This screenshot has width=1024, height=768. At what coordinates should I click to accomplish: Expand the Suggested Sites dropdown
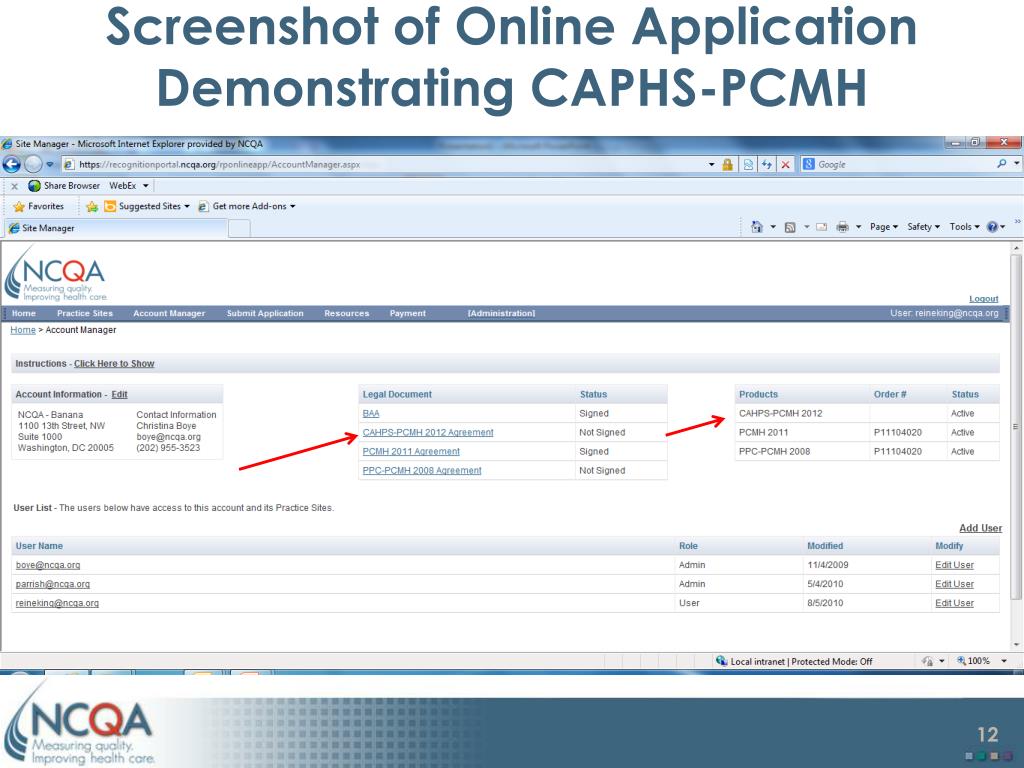(187, 206)
